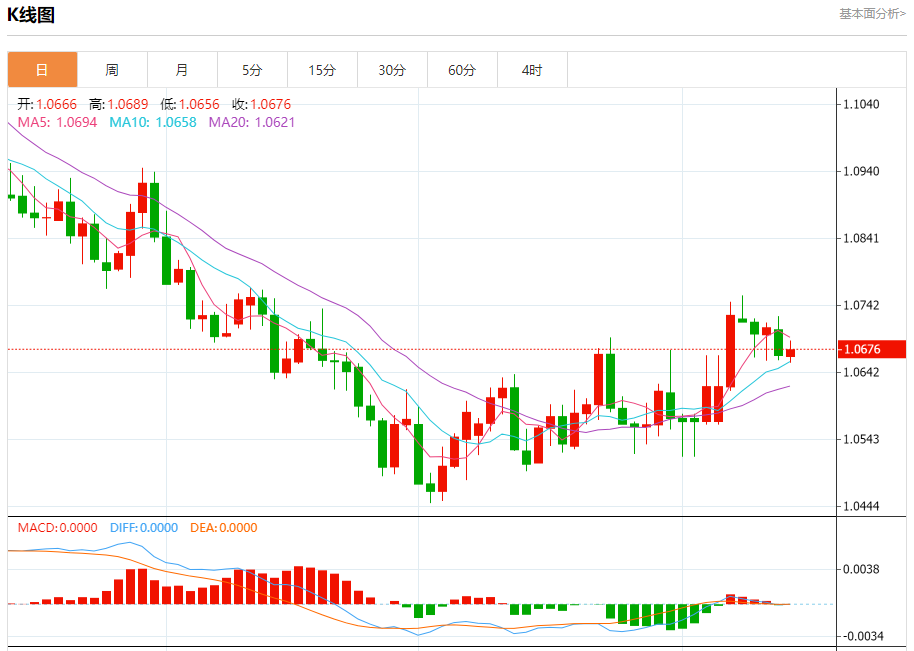Image resolution: width=914 pixels, height=651 pixels.
Task: Click the MA5: 1.0694 label
Action: [x=57, y=122]
